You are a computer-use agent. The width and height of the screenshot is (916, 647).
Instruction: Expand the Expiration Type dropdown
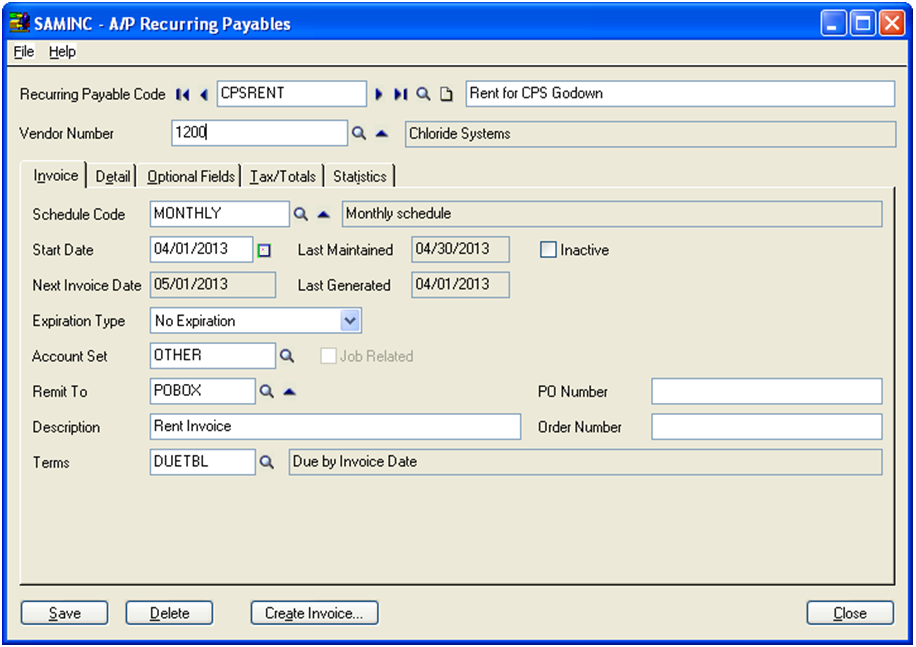tap(350, 321)
